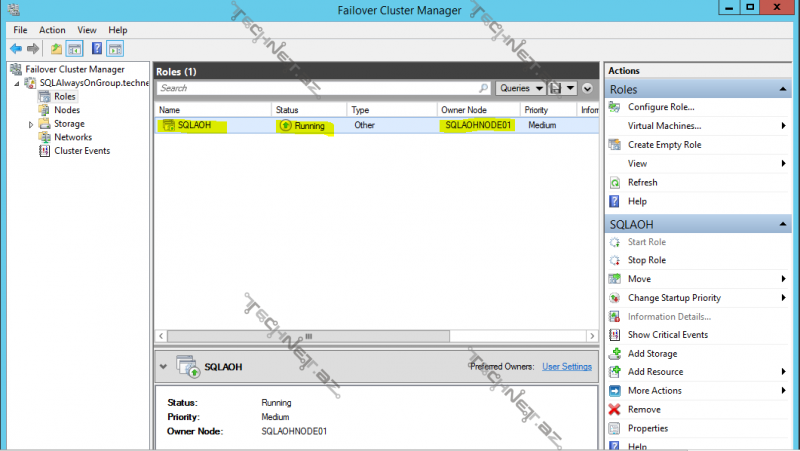Click the Add Storage icon
Image resolution: width=800 pixels, height=451 pixels.
click(x=615, y=354)
